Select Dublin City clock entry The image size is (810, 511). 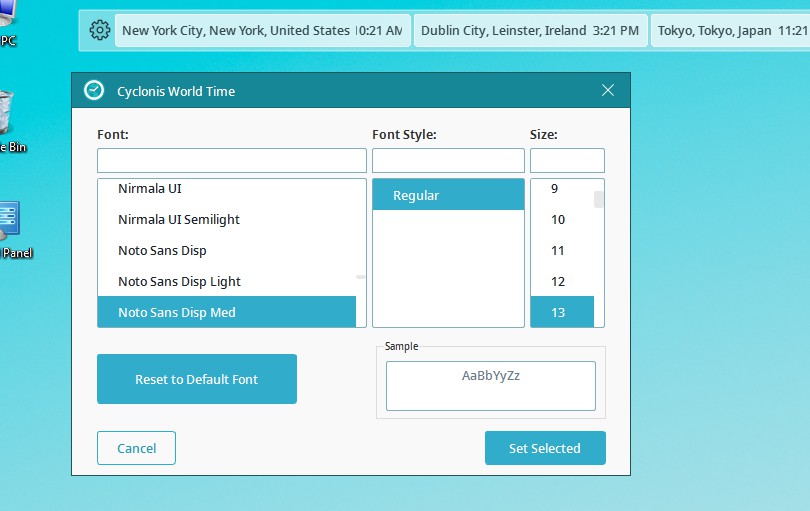[x=529, y=30]
